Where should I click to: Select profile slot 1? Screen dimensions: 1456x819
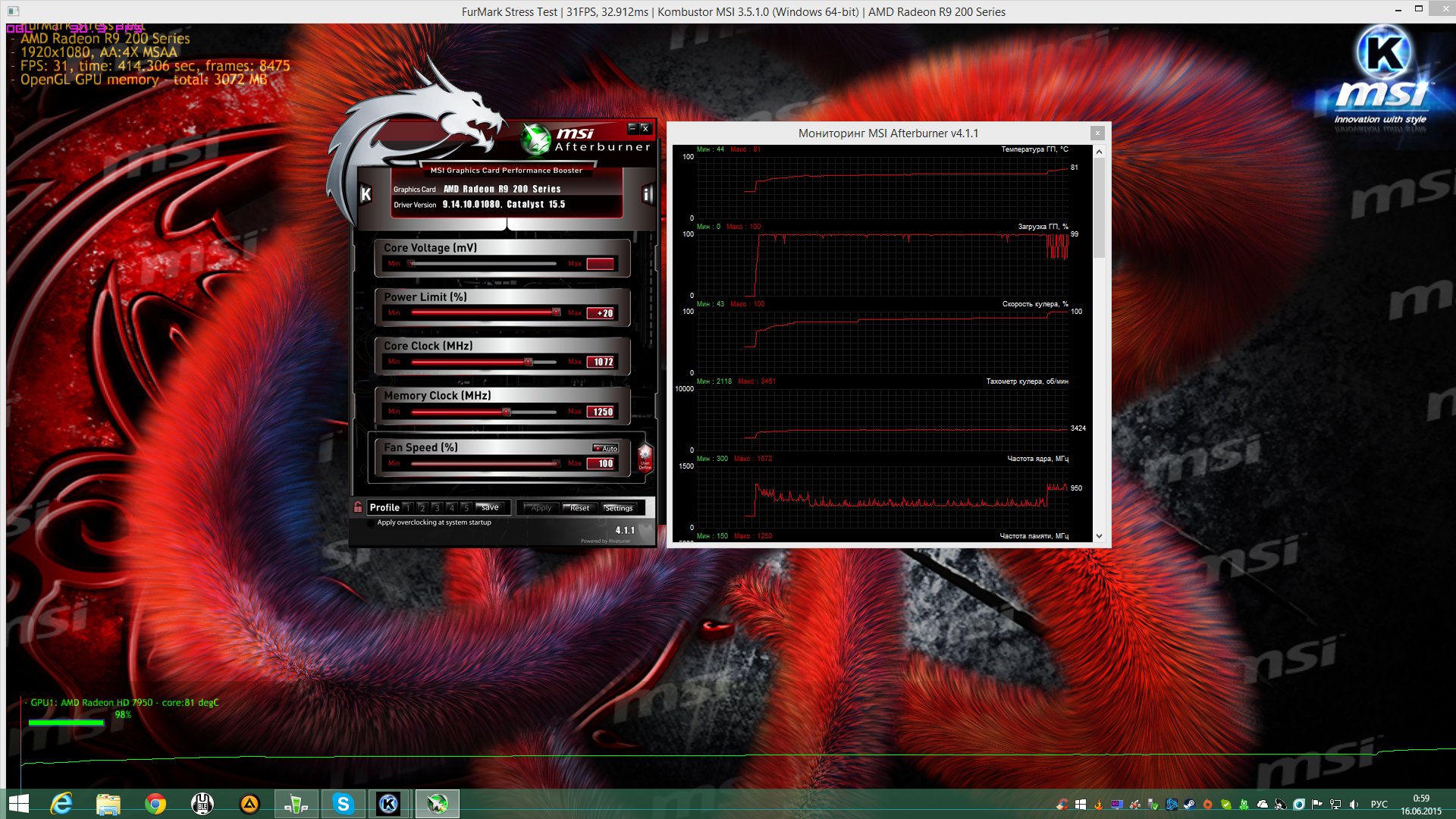(408, 507)
